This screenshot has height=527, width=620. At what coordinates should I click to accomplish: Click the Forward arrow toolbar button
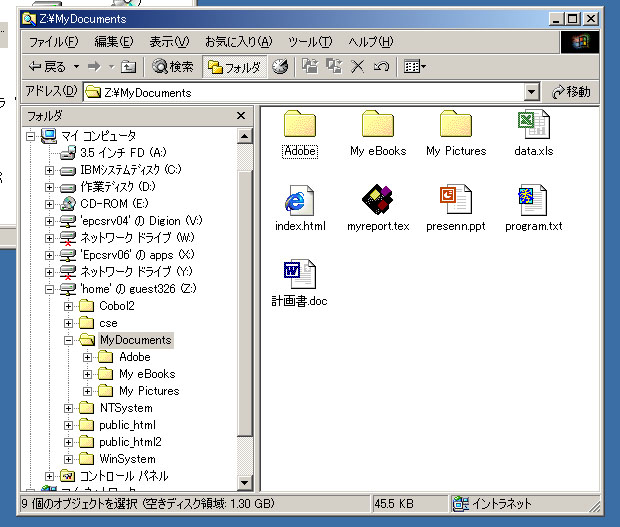coord(95,66)
